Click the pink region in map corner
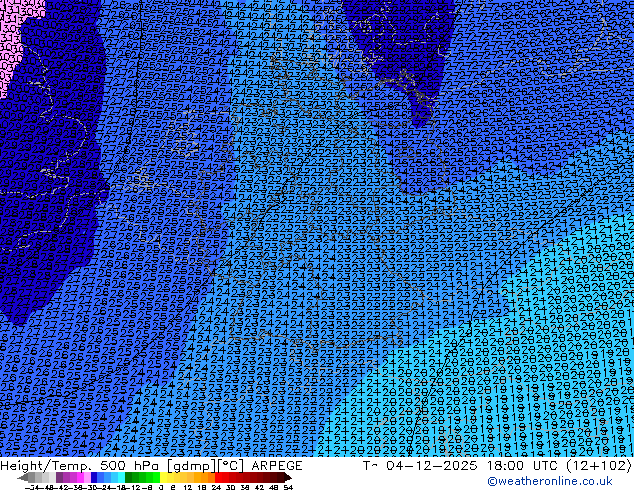 [9, 36]
